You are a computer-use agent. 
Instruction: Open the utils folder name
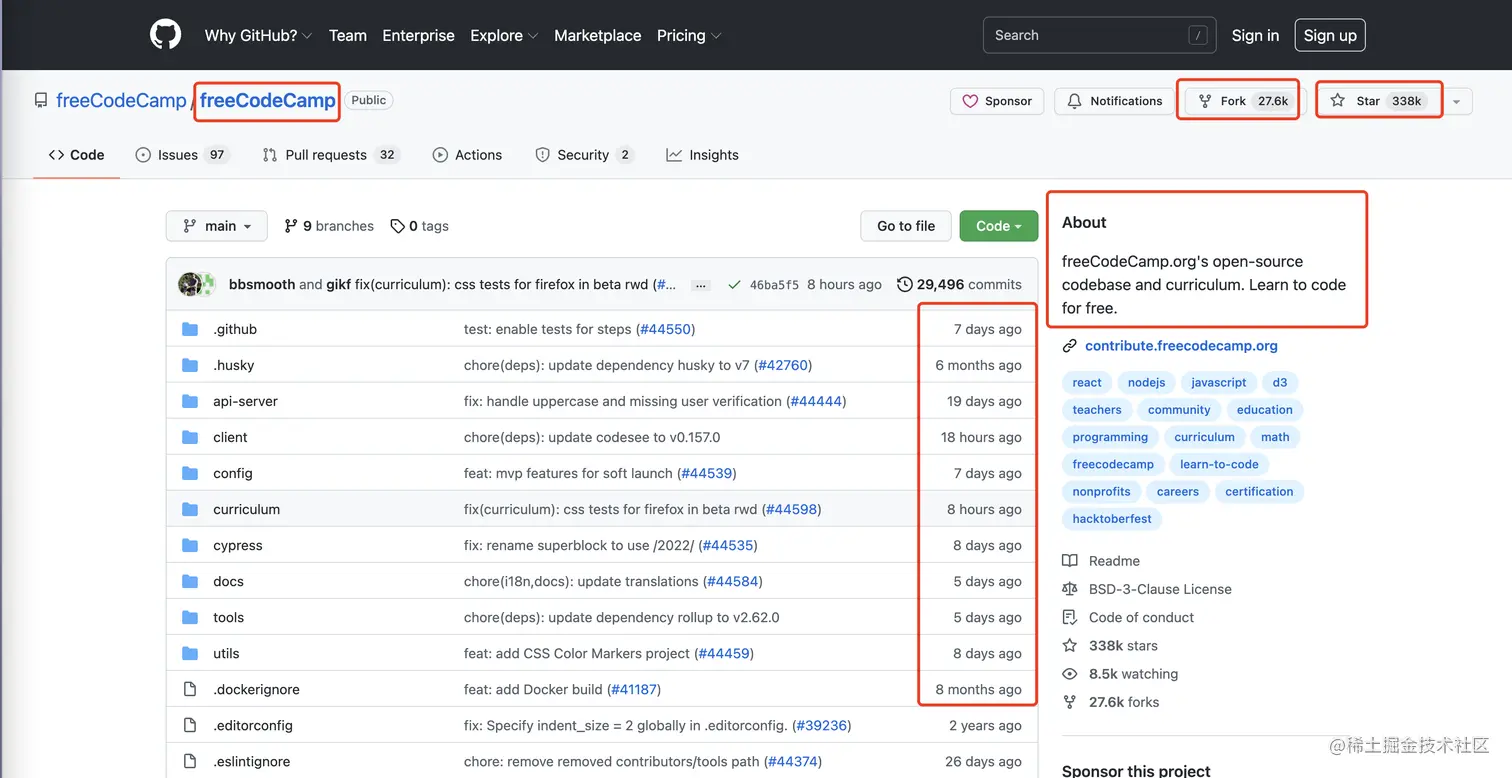(x=226, y=653)
